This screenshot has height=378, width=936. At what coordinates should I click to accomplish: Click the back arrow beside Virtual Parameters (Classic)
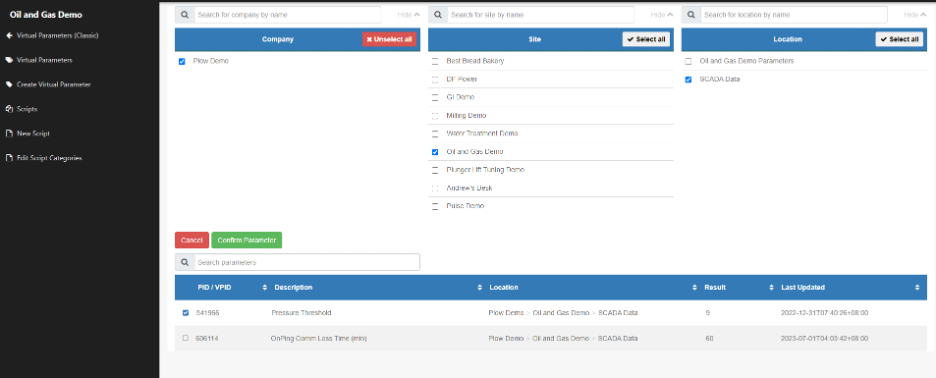pos(9,36)
